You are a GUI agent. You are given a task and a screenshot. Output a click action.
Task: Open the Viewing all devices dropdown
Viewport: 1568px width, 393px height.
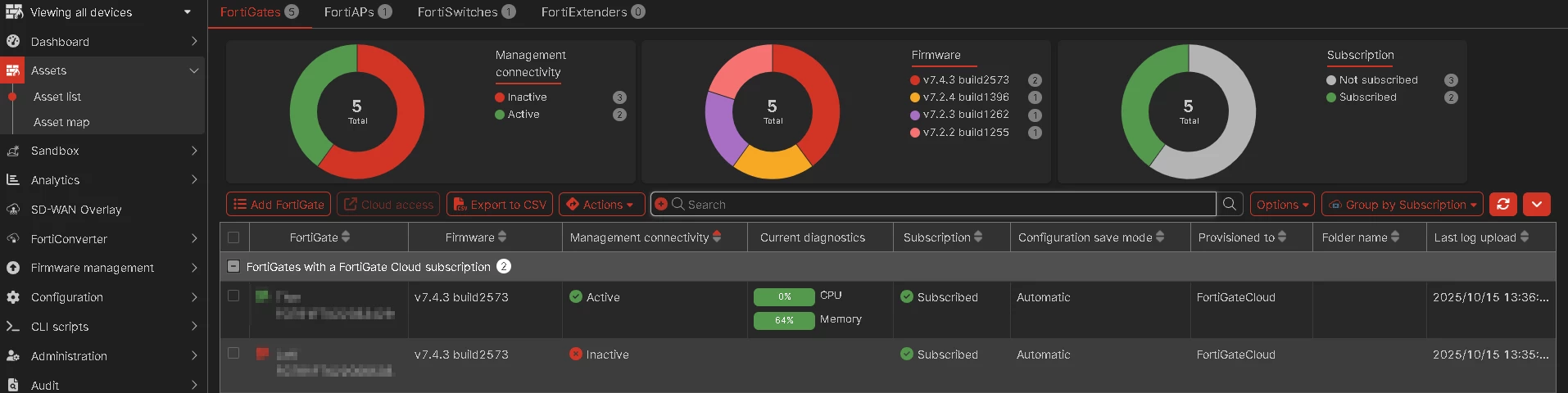click(x=102, y=12)
